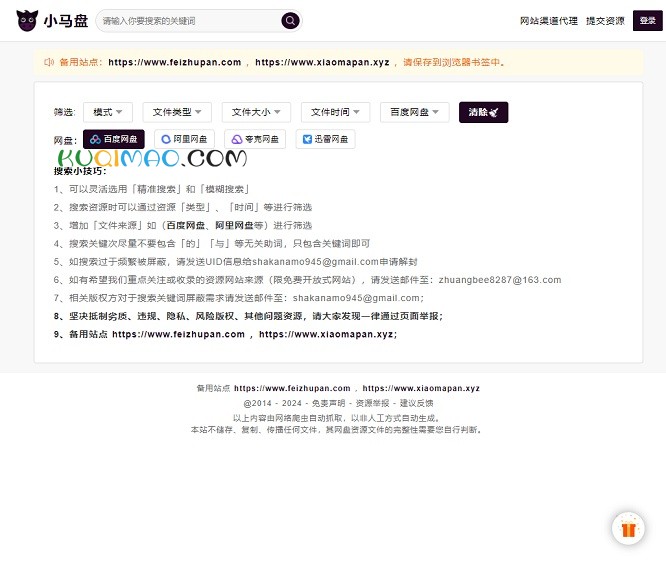Select the 夸克网盘 disk filter chip
The width and height of the screenshot is (666, 577).
tap(255, 139)
